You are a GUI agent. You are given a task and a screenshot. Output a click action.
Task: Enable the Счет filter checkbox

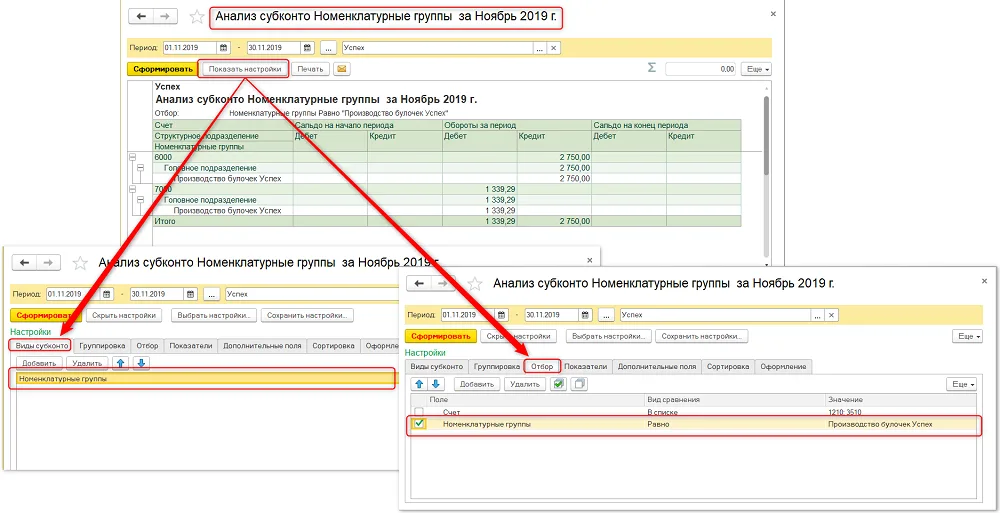point(418,412)
